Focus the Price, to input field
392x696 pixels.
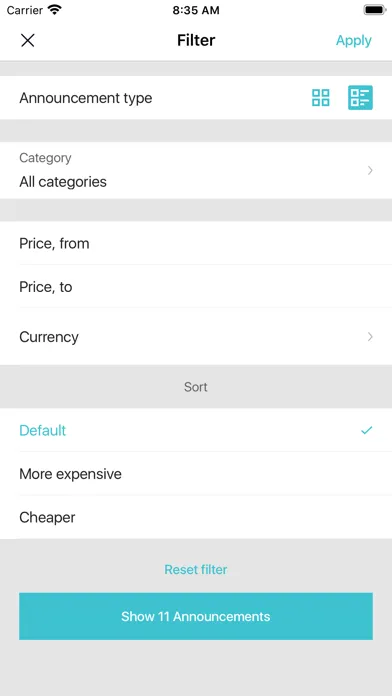[x=196, y=287]
